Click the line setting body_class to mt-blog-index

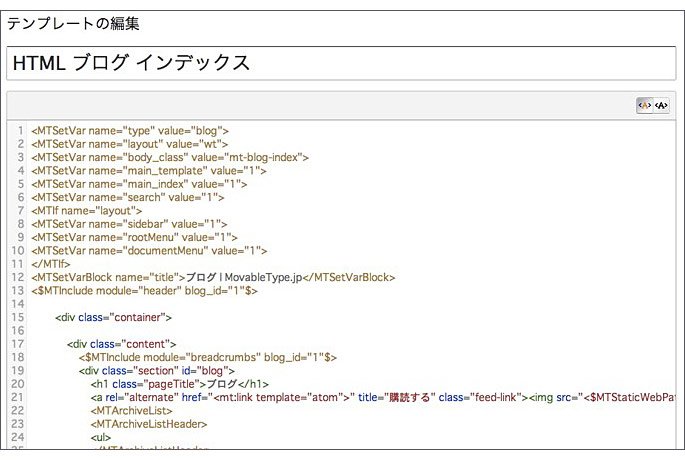click(x=170, y=157)
